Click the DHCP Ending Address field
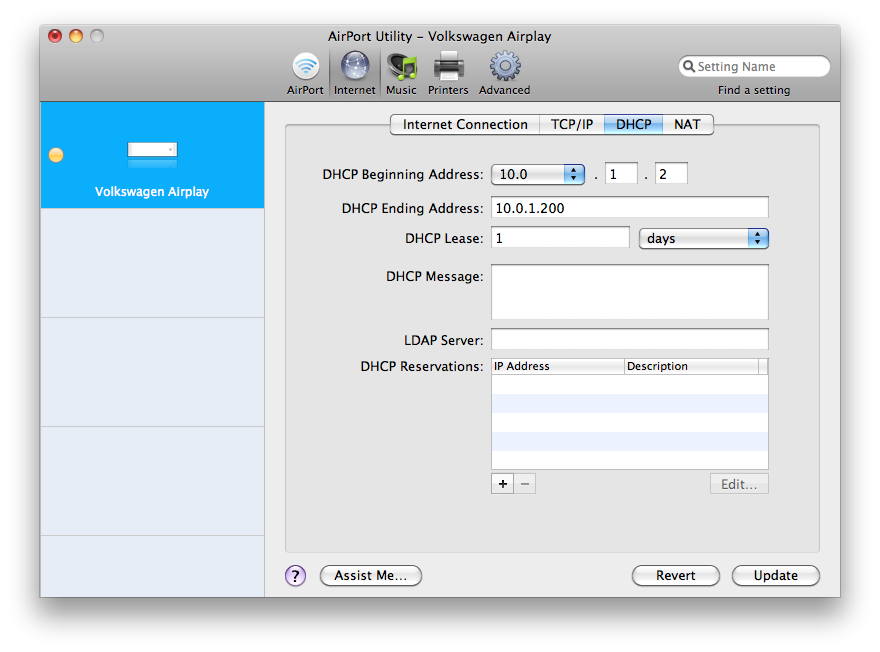Screen dimensions: 880x652 click(630, 208)
